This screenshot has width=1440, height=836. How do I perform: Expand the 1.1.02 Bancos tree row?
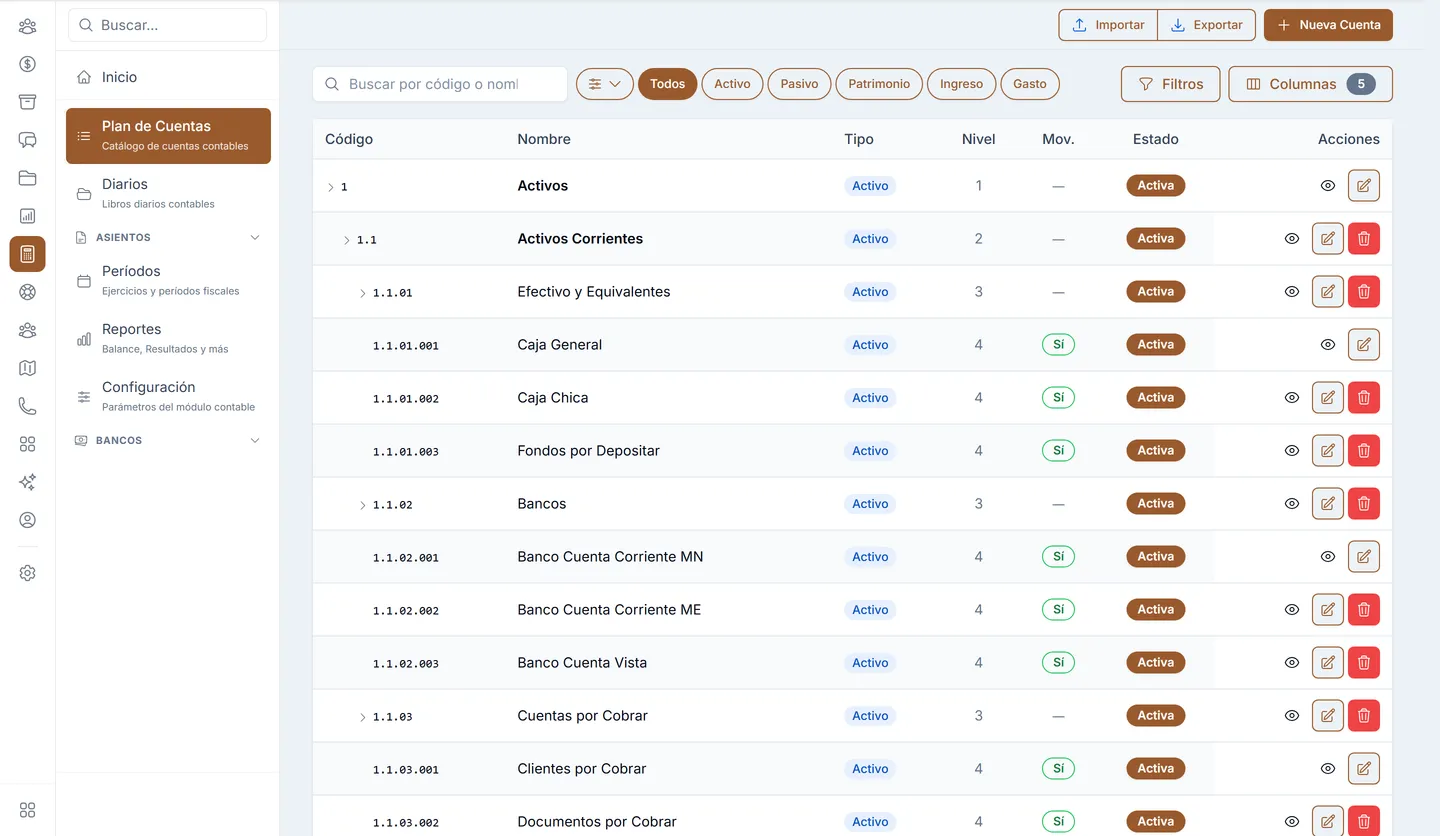click(x=363, y=505)
